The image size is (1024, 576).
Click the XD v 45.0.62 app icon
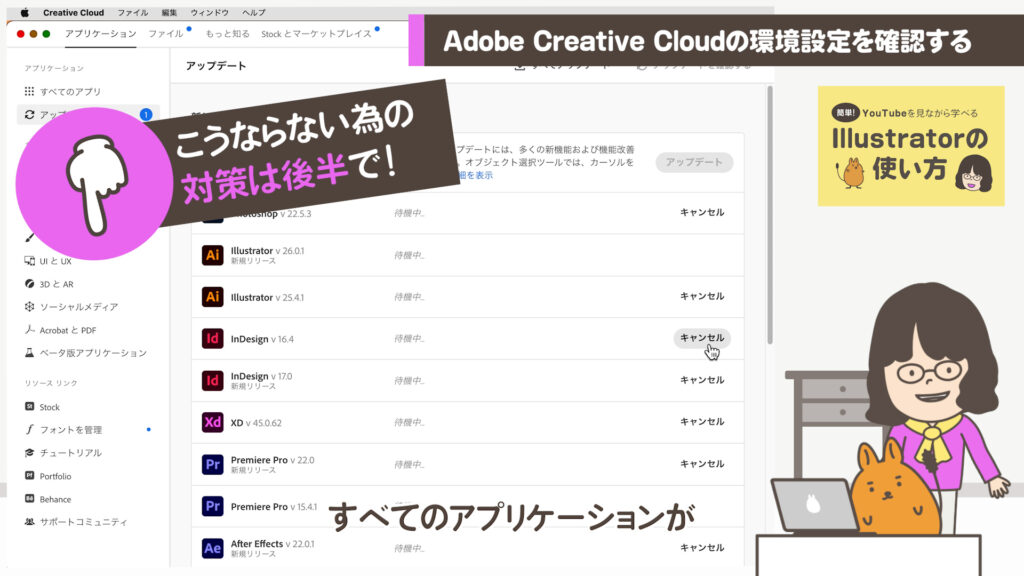click(x=212, y=423)
